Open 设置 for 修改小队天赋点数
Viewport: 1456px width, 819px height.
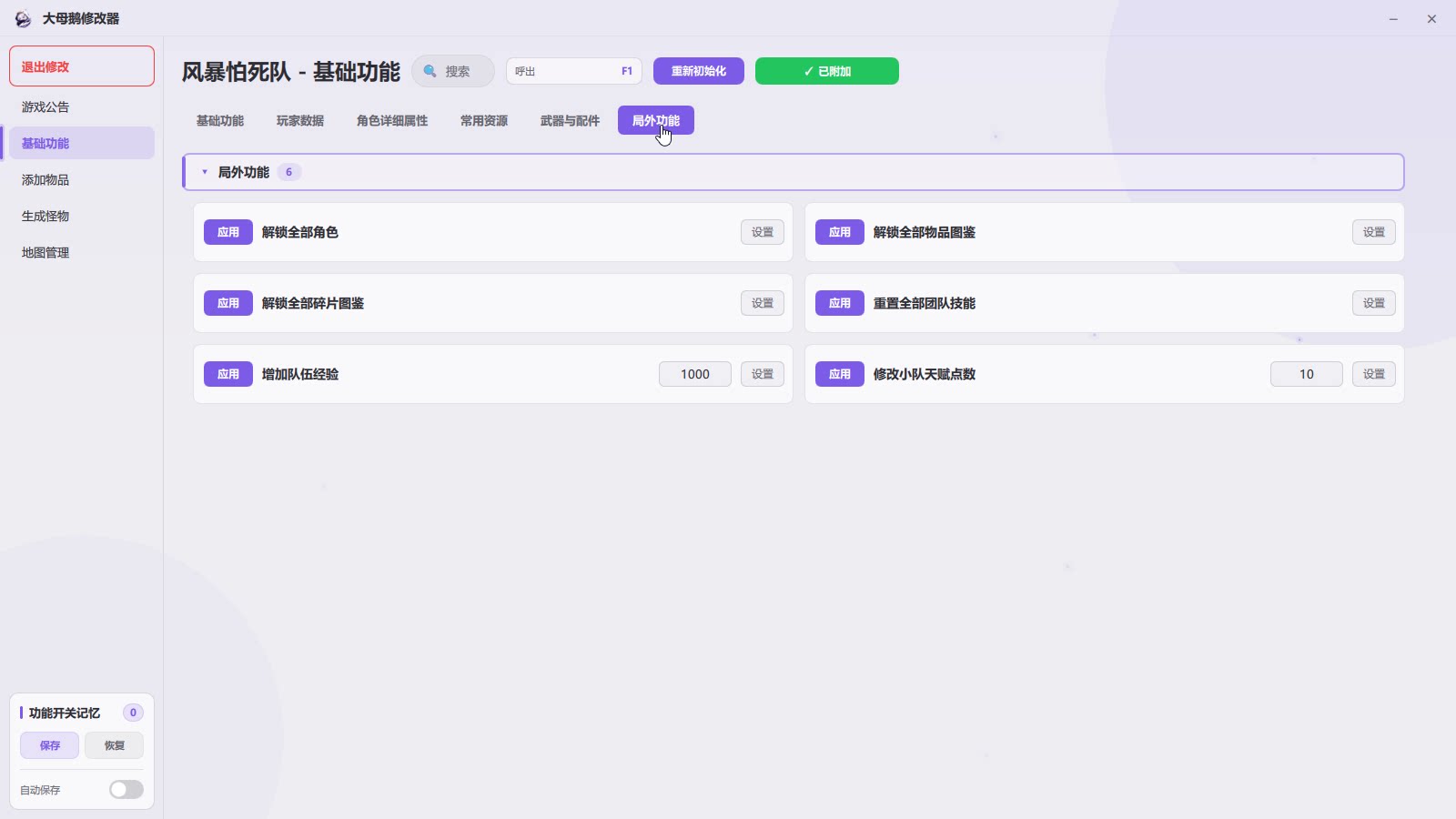[1374, 374]
